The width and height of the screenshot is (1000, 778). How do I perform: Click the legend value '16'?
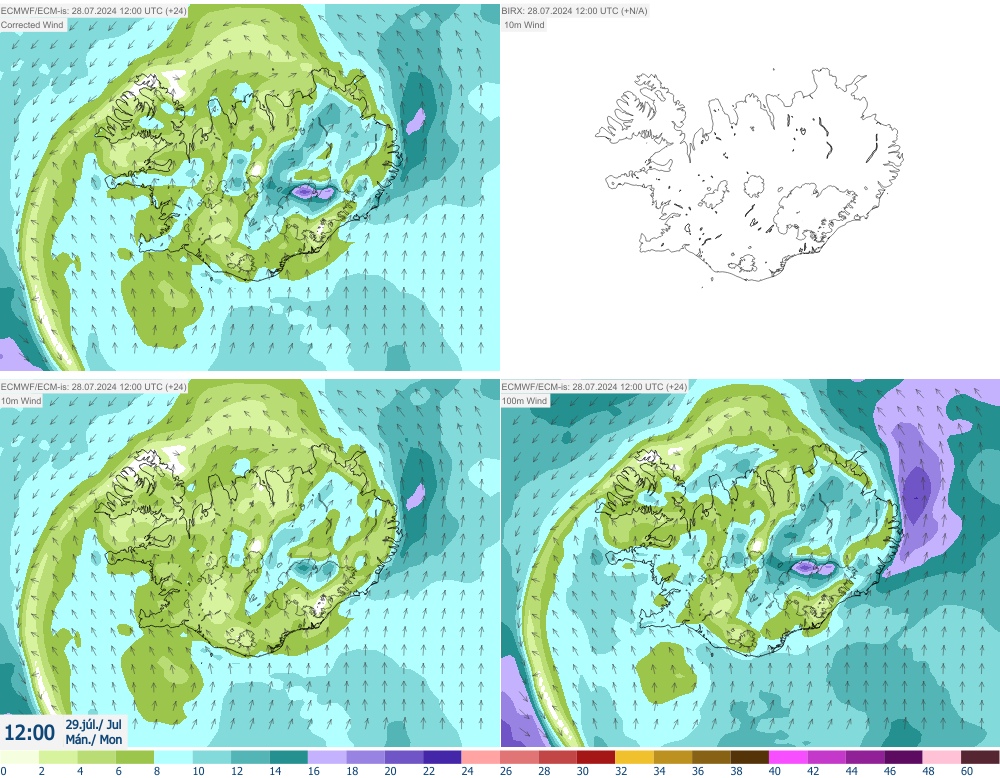click(x=314, y=771)
